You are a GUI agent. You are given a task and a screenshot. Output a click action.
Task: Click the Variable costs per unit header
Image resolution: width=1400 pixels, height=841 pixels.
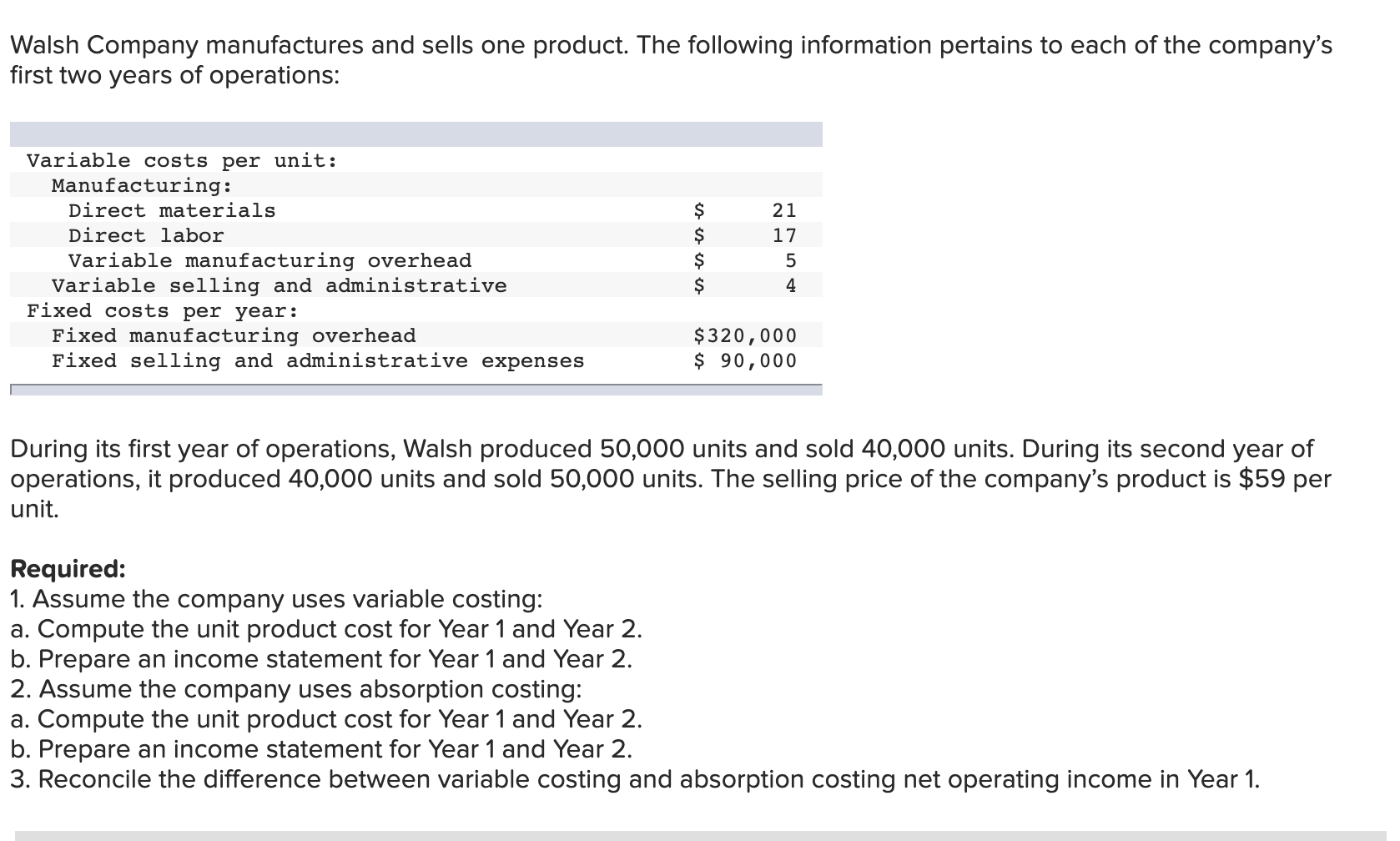tap(183, 160)
